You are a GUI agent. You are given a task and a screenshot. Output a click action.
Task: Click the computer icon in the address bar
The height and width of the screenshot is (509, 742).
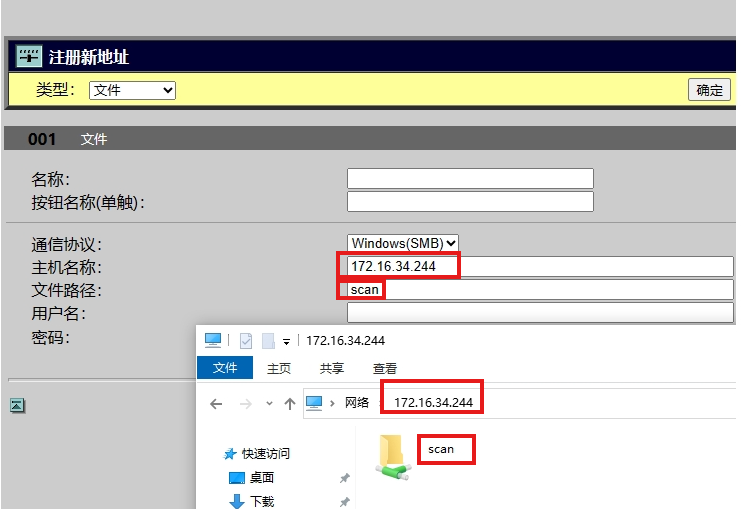click(314, 403)
